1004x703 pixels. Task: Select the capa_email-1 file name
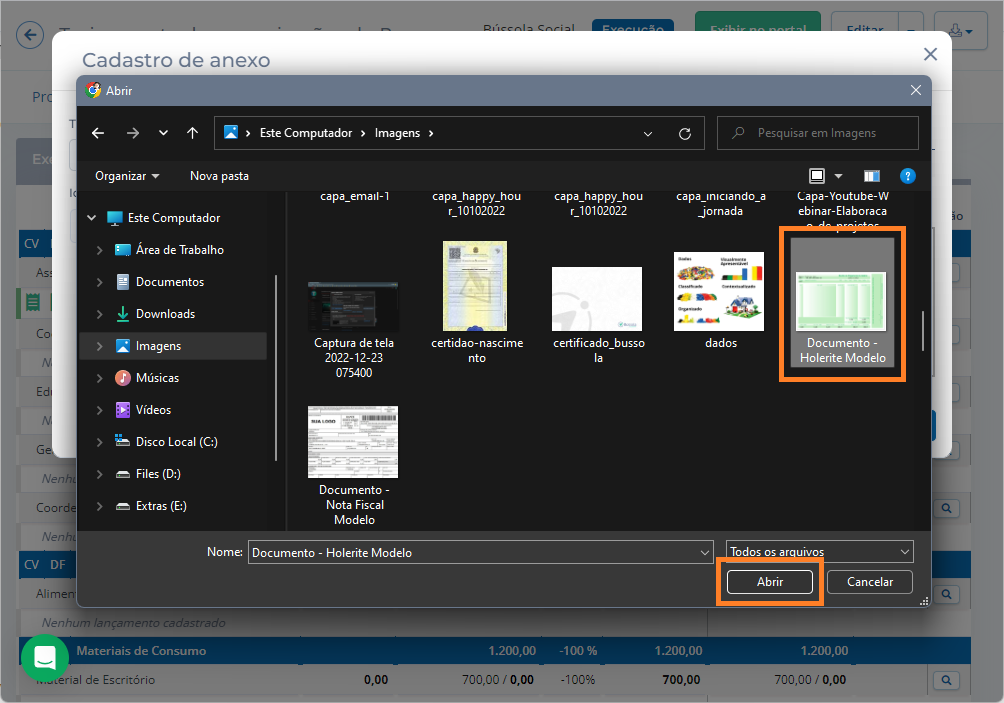[x=354, y=196]
